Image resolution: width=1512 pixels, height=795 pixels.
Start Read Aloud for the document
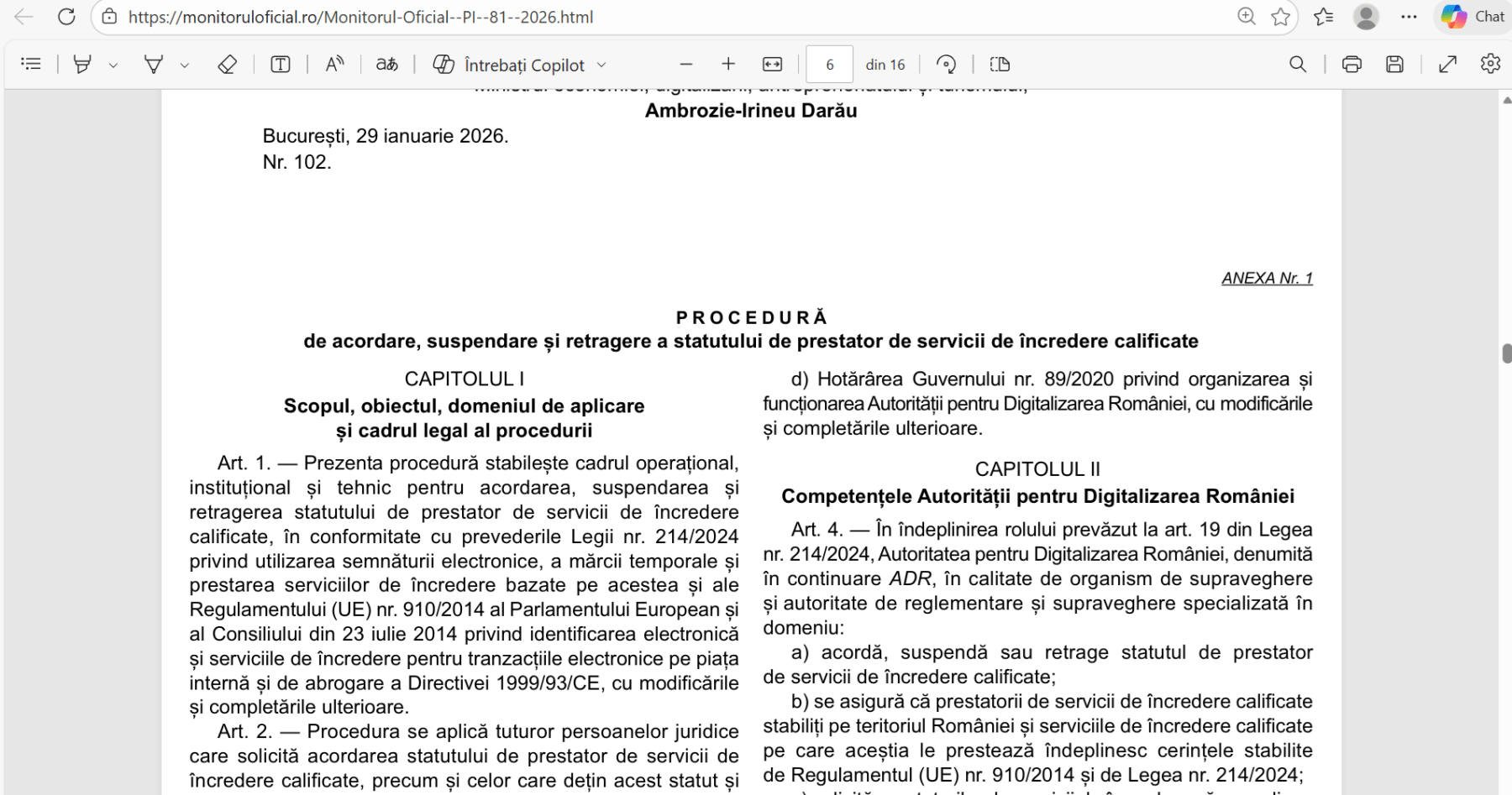333,63
